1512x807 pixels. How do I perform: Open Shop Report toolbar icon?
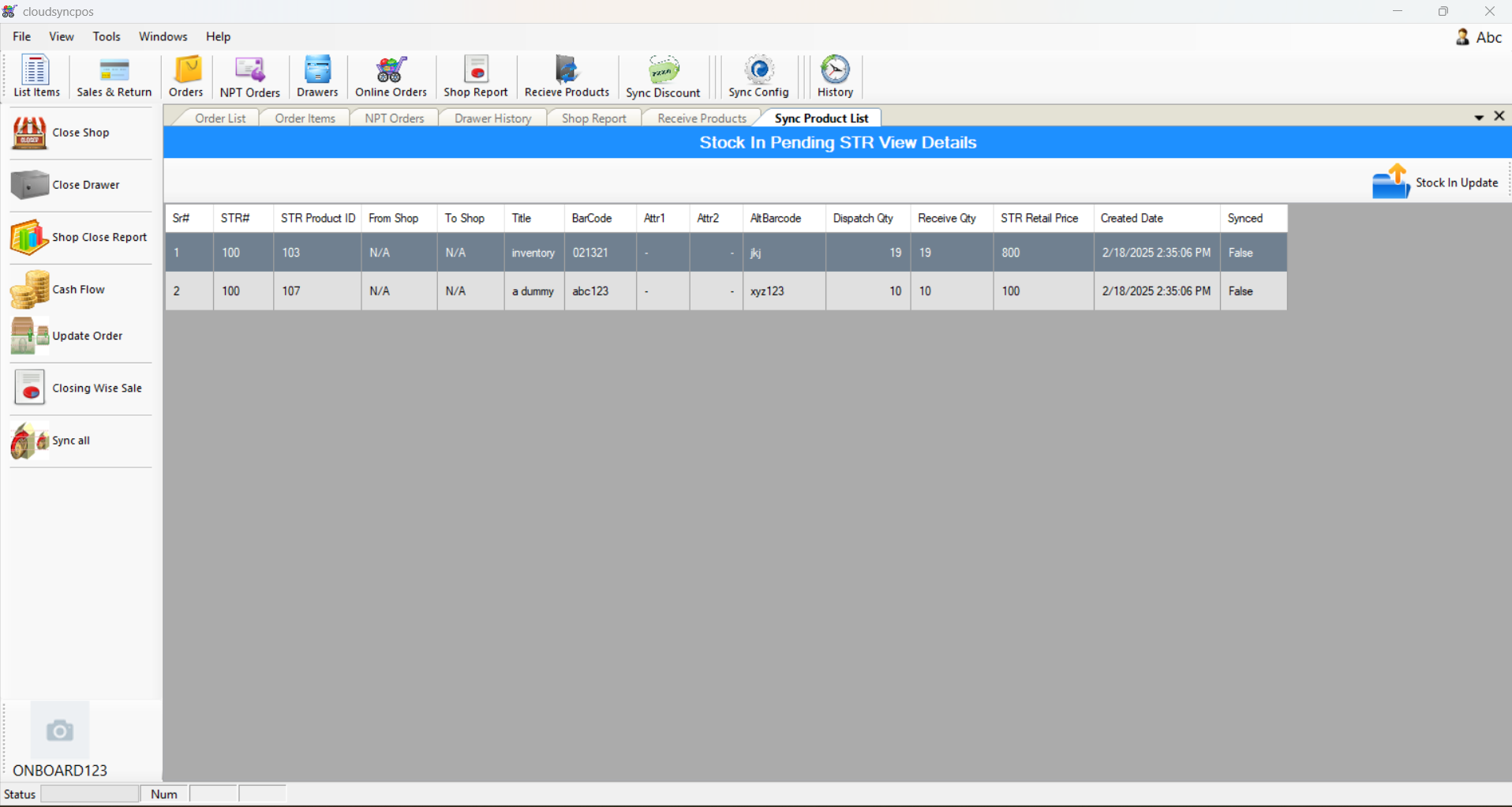point(476,77)
